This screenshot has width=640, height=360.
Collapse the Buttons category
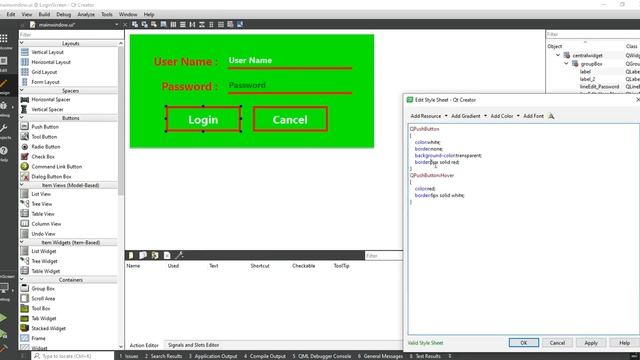tap(22, 118)
